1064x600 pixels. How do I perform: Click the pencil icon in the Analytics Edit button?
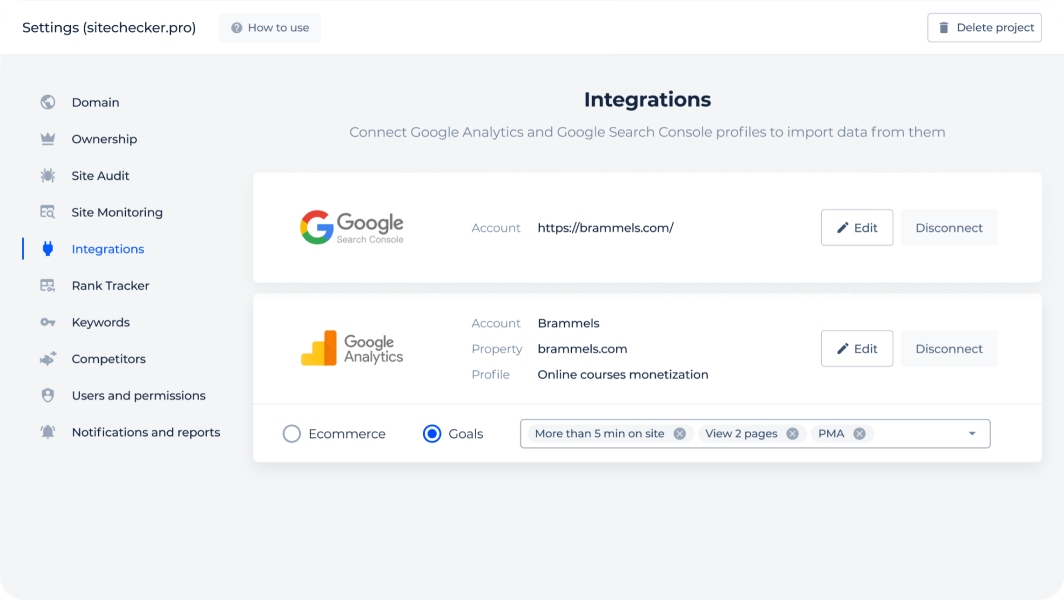(x=842, y=349)
